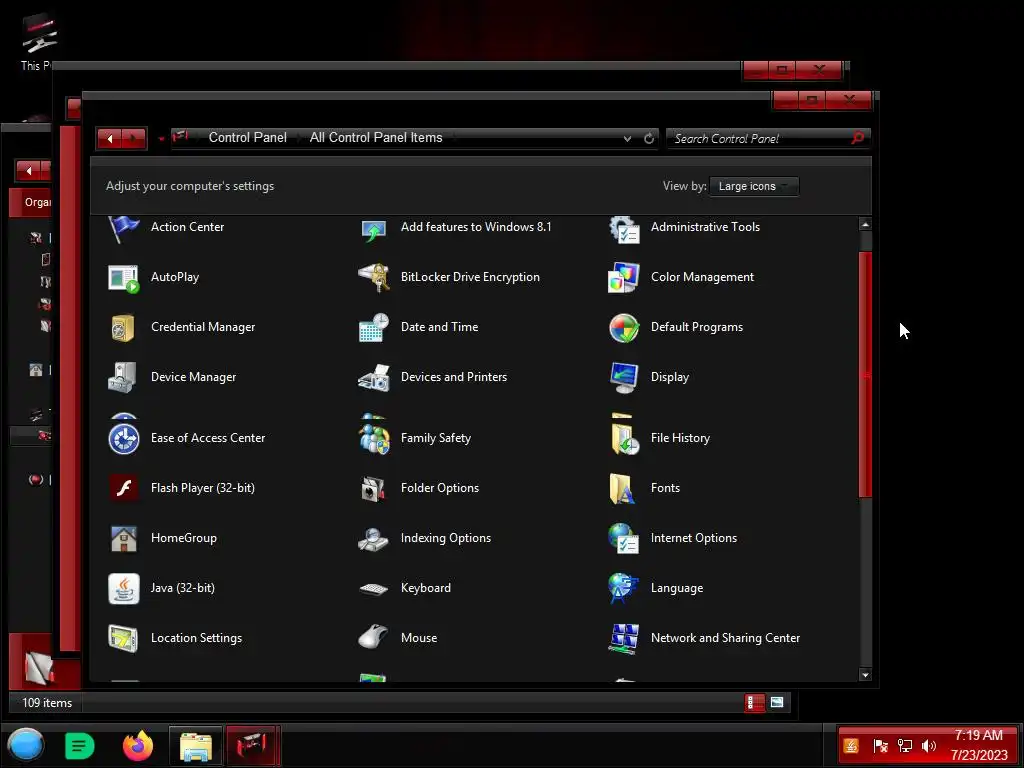Go forward with Control Panel forward arrow
This screenshot has height=768, width=1024.
pos(133,138)
